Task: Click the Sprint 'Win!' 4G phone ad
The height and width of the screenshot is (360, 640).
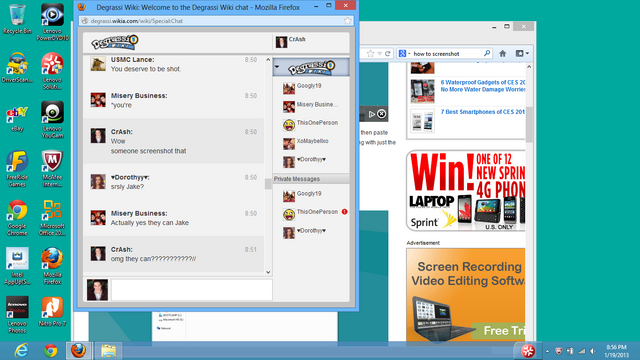Action: pyautogui.click(x=466, y=191)
